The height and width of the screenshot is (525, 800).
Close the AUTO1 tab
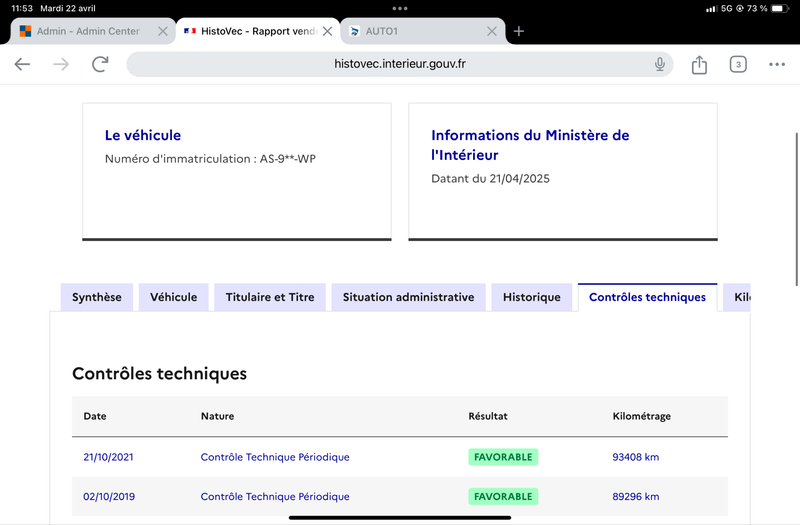492,31
